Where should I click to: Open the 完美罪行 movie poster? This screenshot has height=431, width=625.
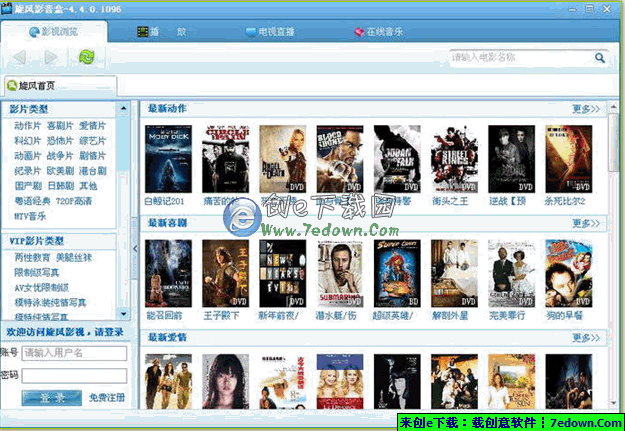(511, 274)
